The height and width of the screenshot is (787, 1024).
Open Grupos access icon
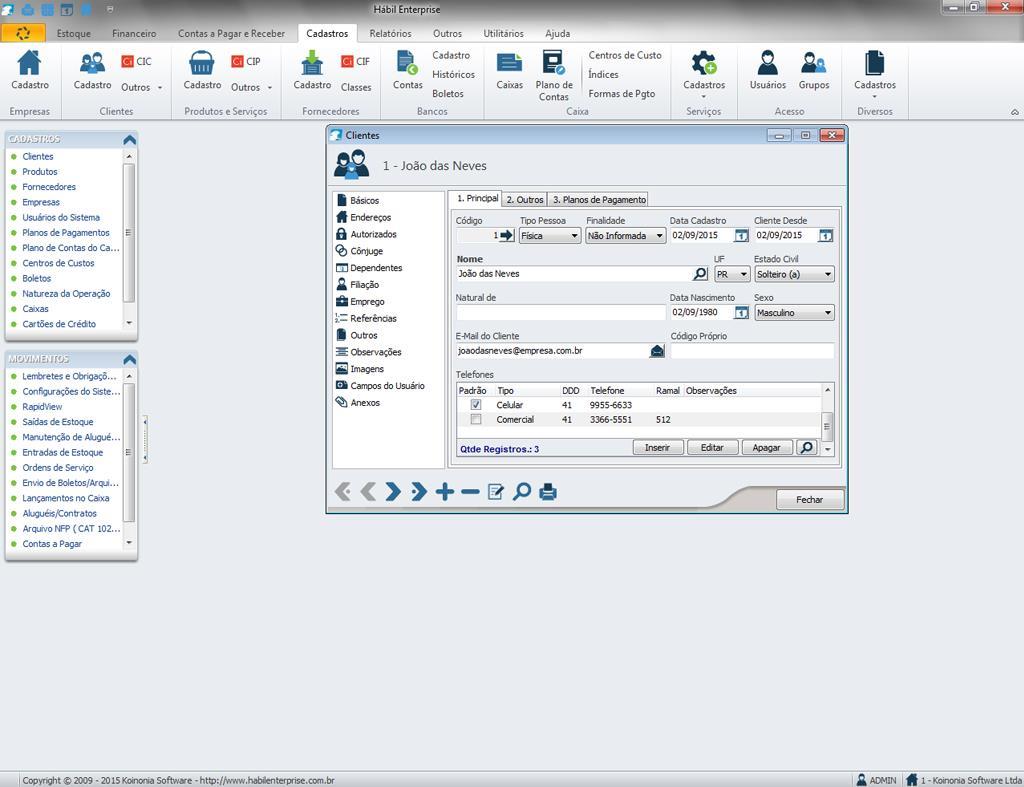pyautogui.click(x=814, y=63)
